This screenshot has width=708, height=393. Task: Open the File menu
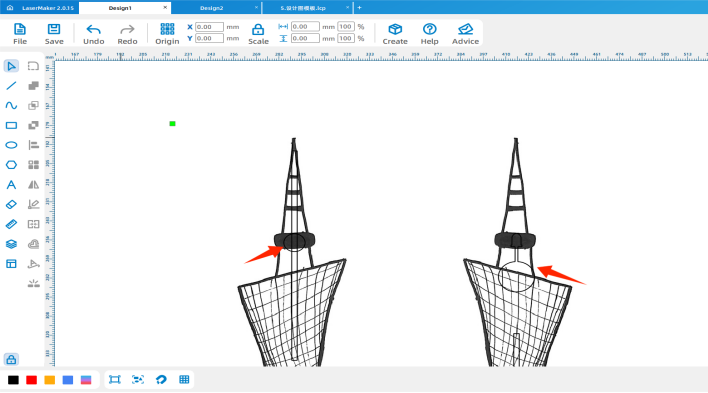(20, 34)
